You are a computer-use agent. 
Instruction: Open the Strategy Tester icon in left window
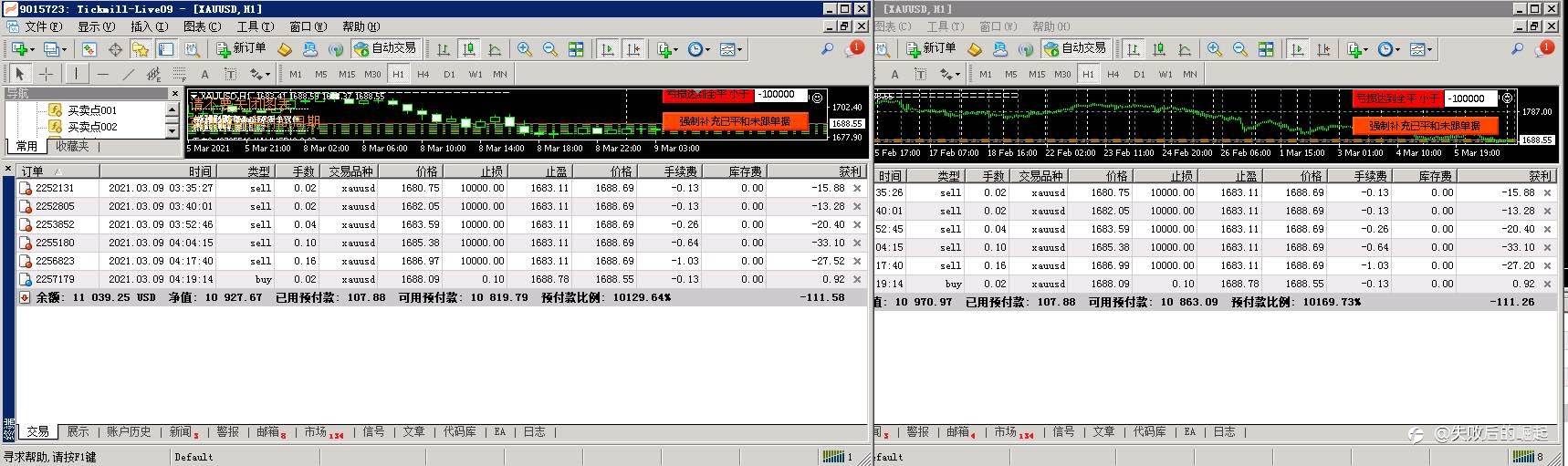192,49
